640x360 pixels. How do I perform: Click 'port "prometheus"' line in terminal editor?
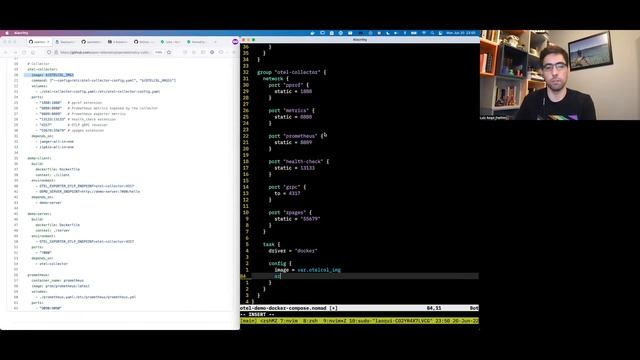pyautogui.click(x=296, y=136)
